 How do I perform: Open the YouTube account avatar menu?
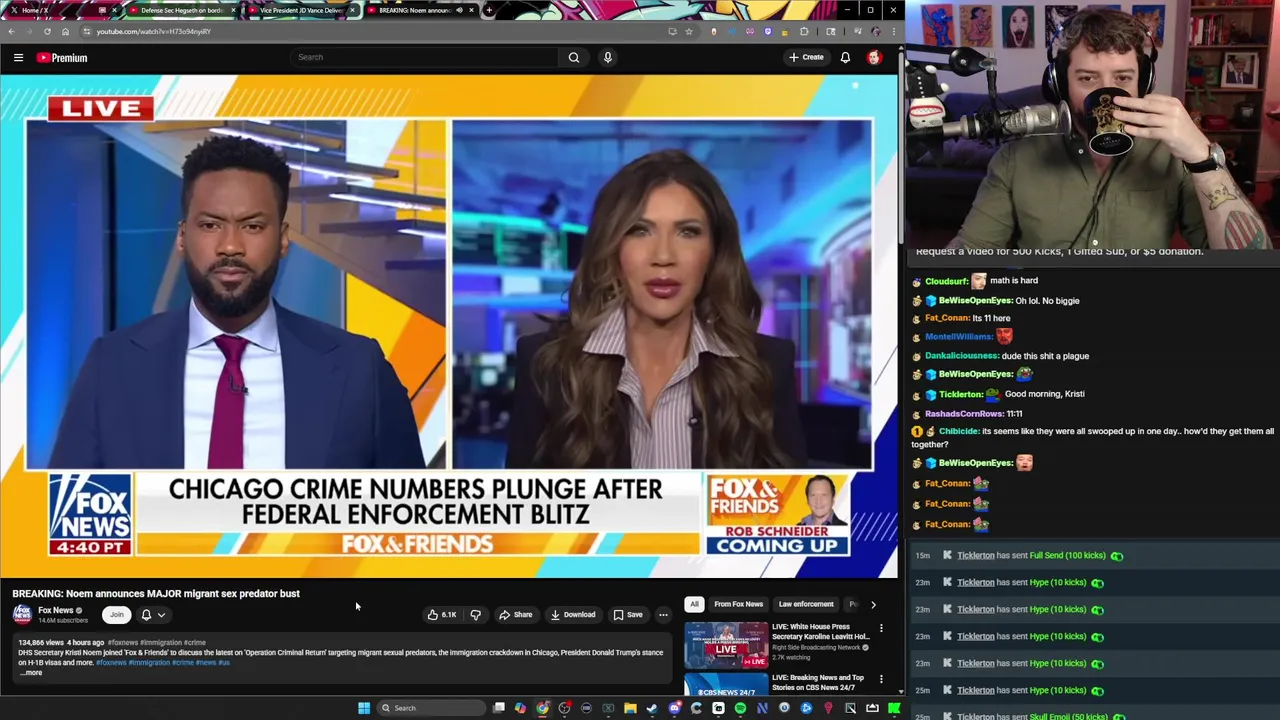pos(874,58)
